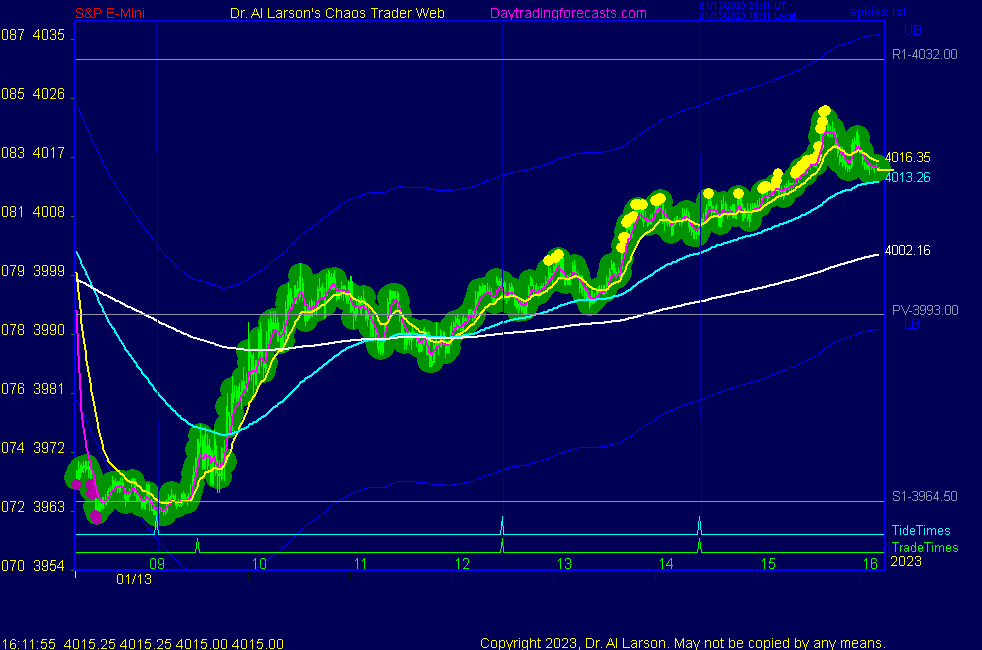Select the "3981" price axis label
The image size is (982, 650).
[x=49, y=389]
